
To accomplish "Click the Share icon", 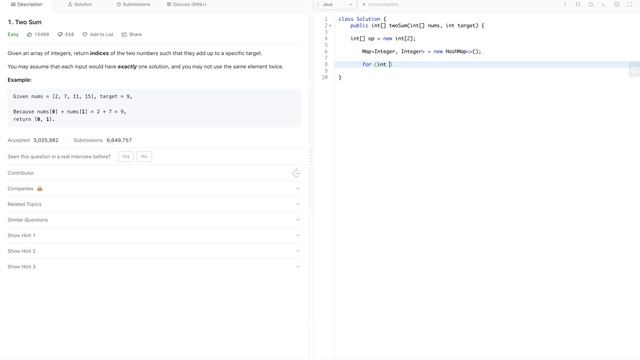I will click(x=124, y=35).
